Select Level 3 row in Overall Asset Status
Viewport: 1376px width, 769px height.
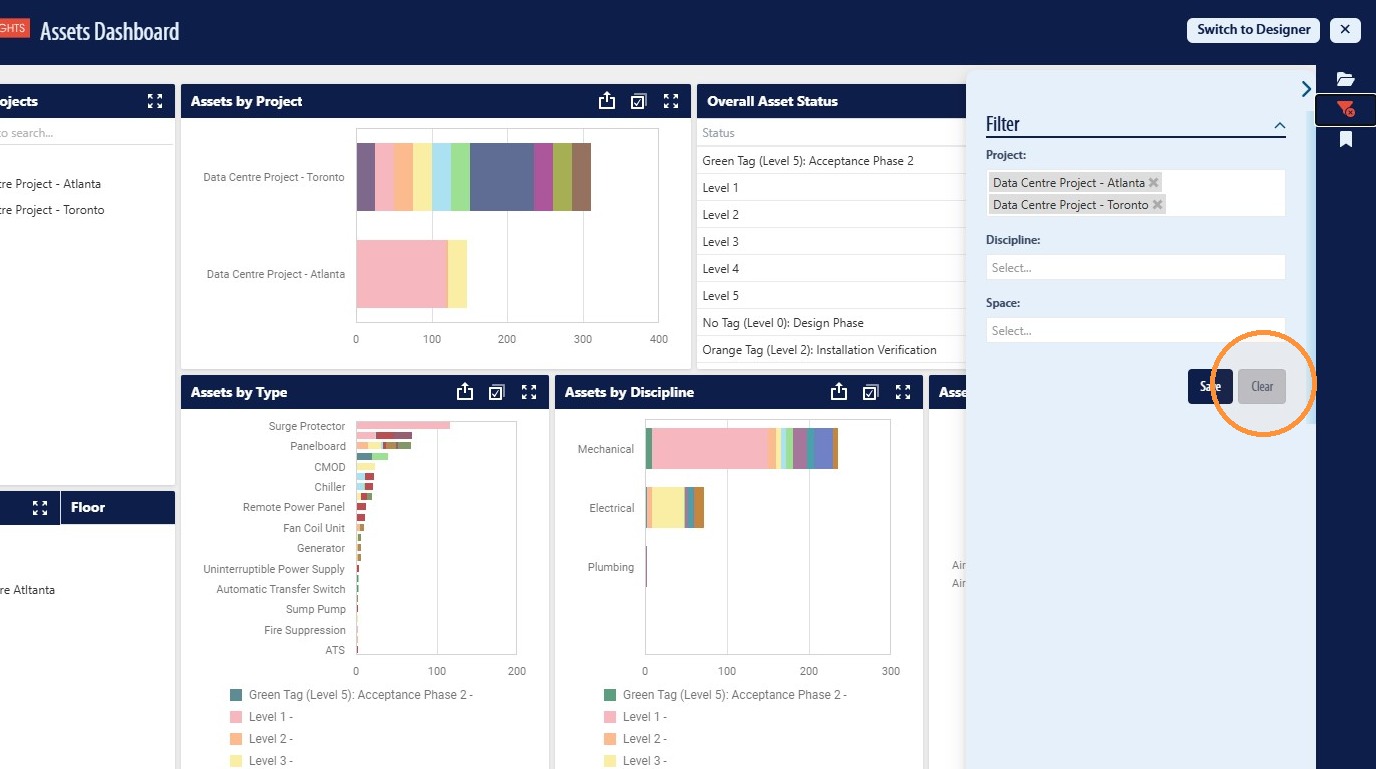(x=832, y=242)
